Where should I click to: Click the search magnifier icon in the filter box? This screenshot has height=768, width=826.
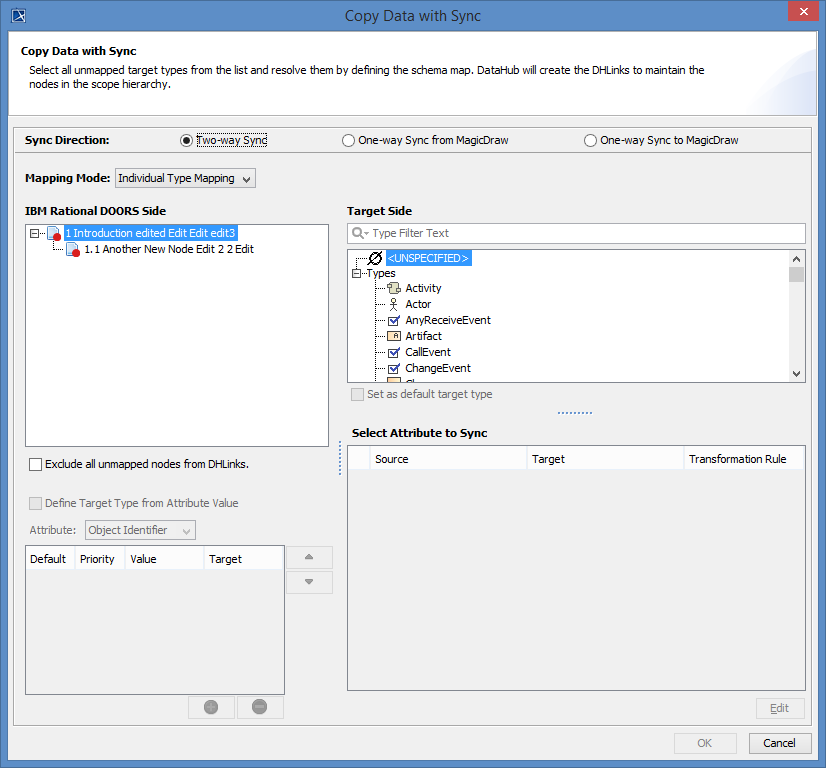[359, 233]
